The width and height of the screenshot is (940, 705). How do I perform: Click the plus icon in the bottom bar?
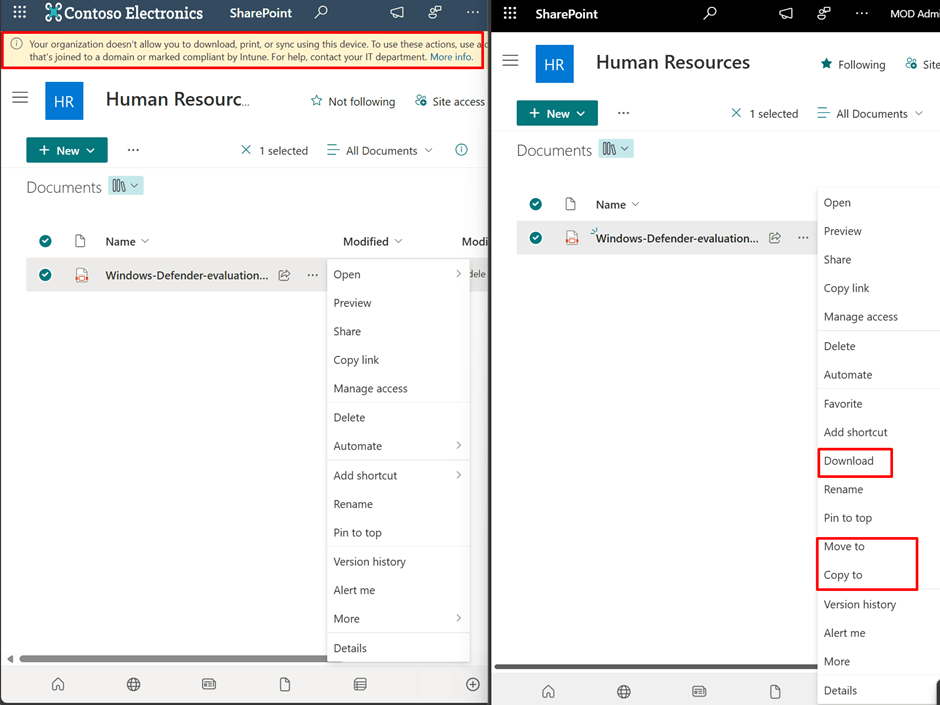[x=472, y=684]
